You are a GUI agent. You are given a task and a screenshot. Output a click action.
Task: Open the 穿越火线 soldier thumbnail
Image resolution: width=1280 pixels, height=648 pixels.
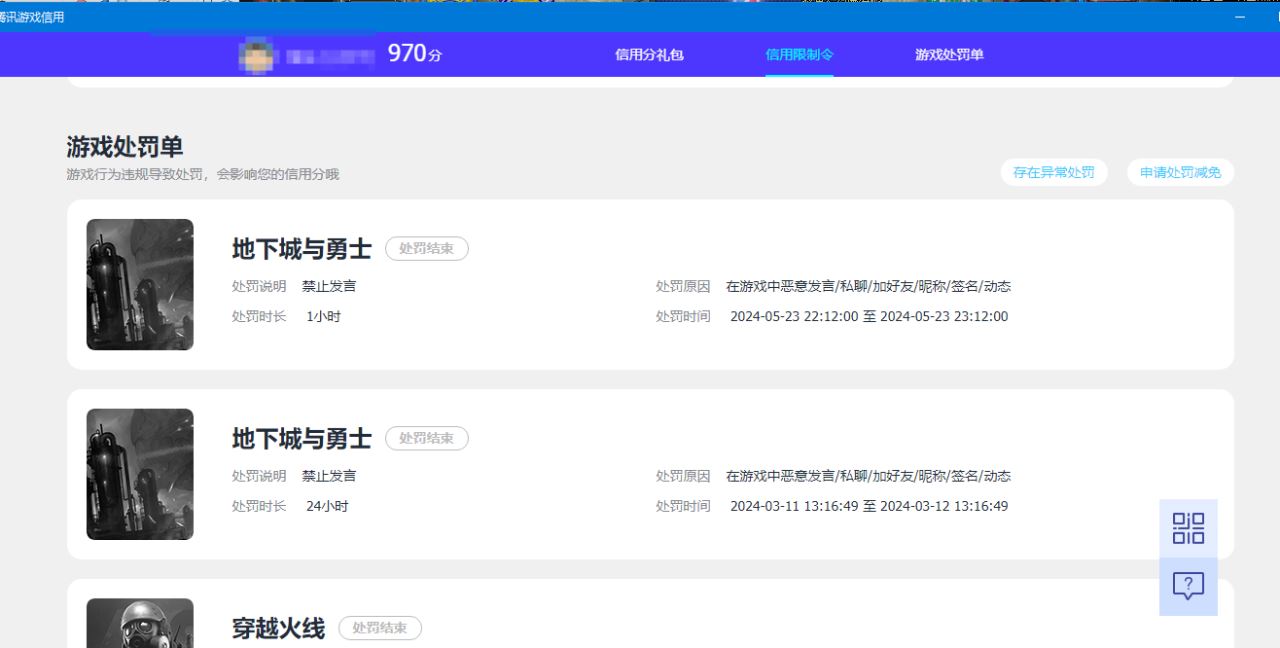[x=140, y=623]
